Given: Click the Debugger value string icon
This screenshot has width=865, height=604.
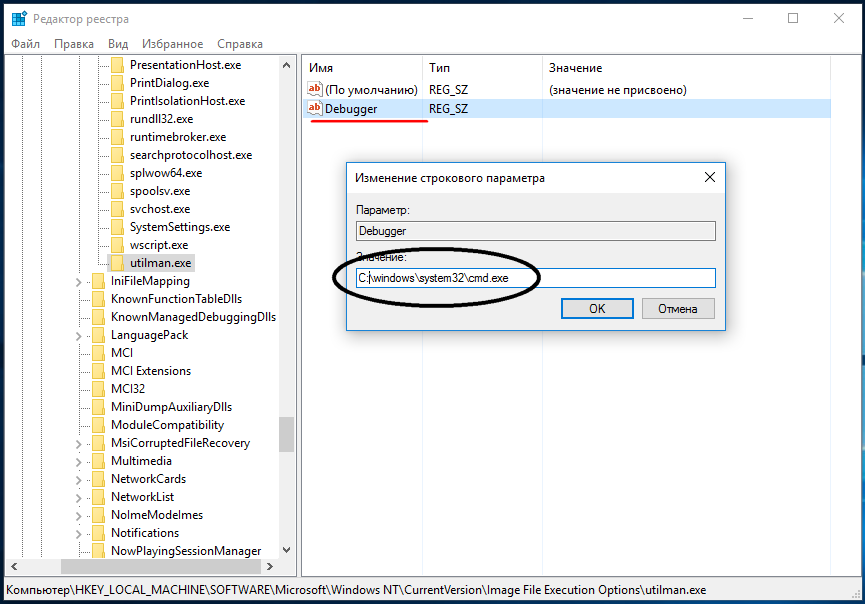Looking at the screenshot, I should 314,108.
